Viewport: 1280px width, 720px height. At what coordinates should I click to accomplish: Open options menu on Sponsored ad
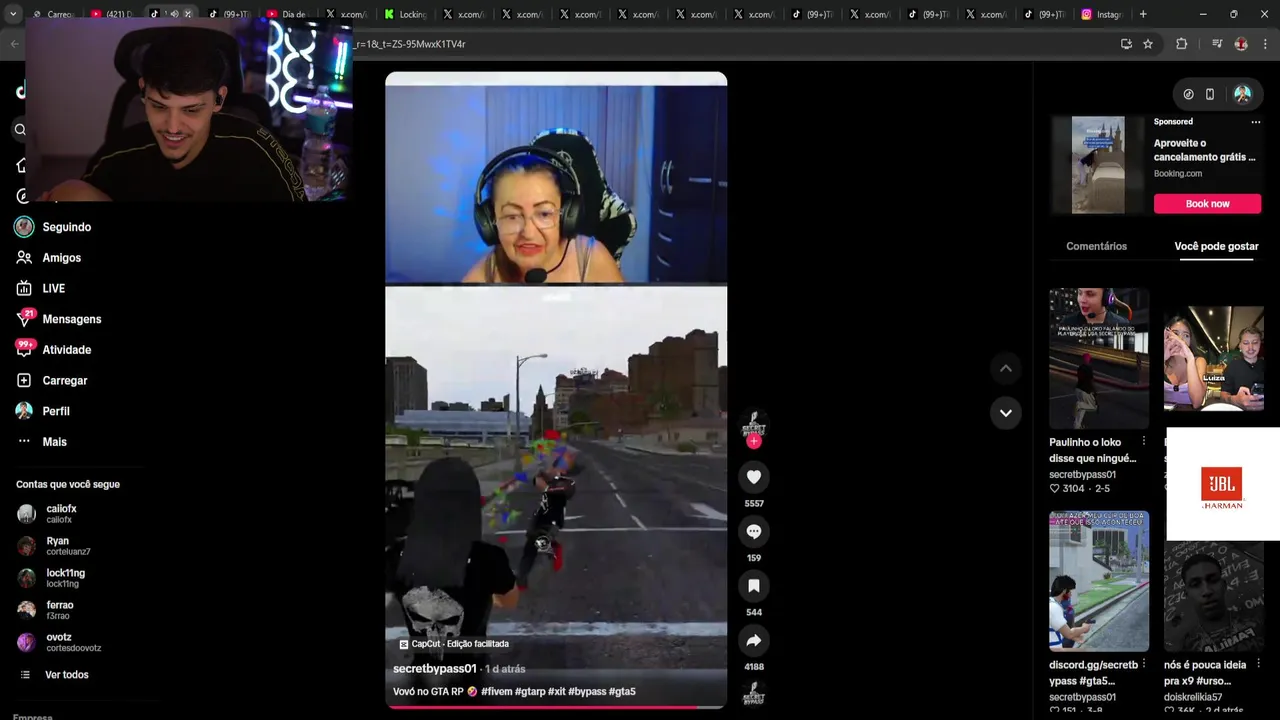1256,122
